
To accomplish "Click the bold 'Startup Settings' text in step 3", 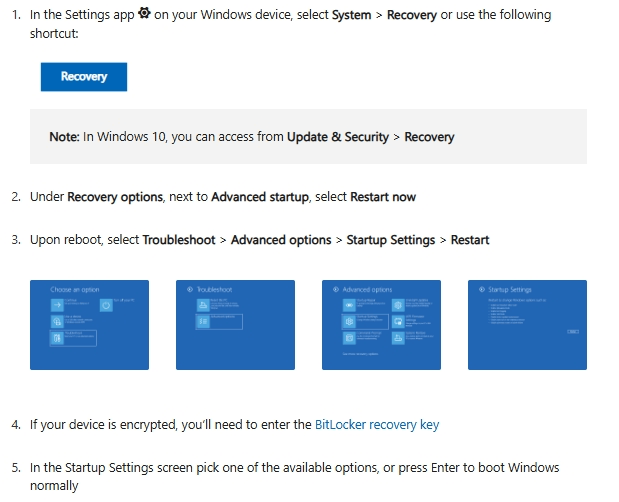I will (x=391, y=240).
